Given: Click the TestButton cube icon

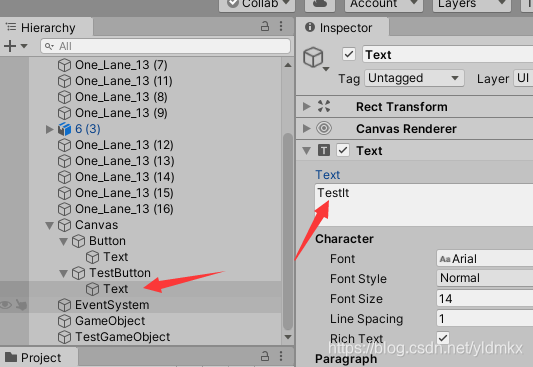Looking at the screenshot, I should point(79,273).
